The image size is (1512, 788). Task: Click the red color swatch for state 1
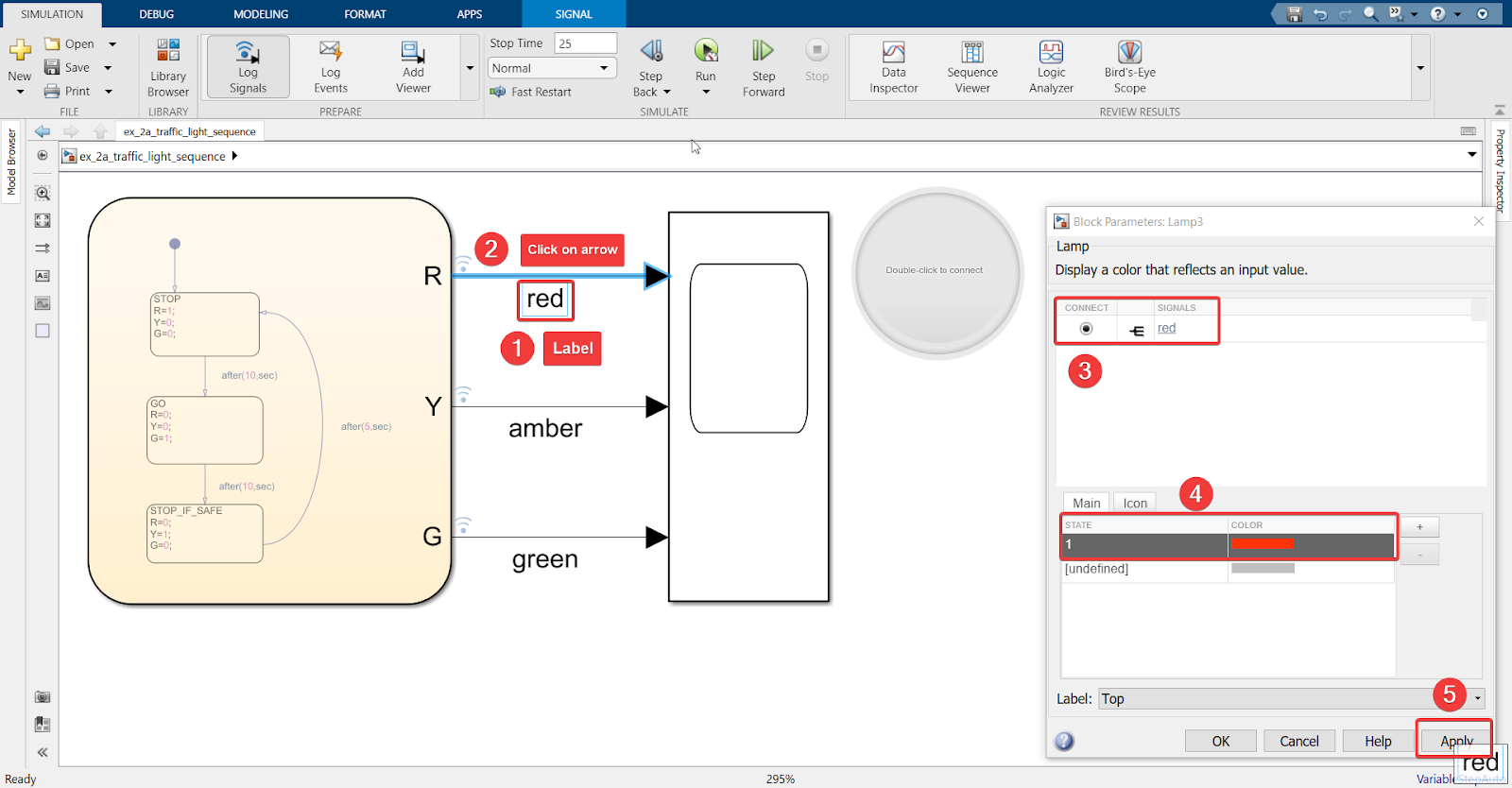coord(1263,544)
